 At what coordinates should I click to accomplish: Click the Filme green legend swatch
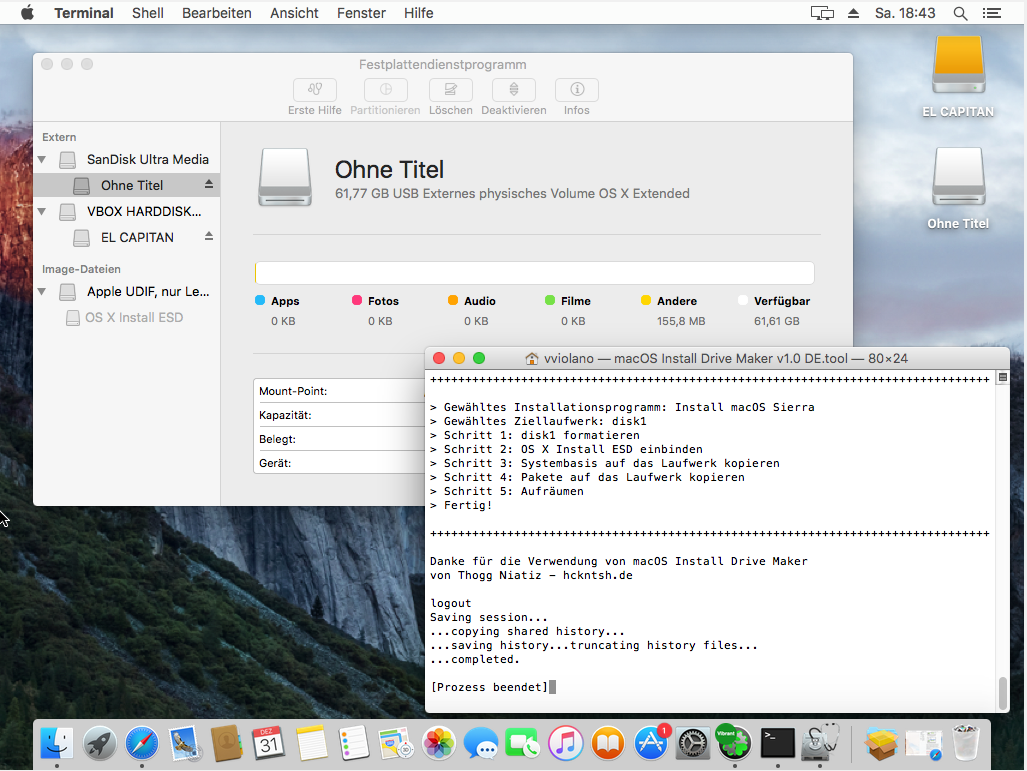click(x=550, y=300)
